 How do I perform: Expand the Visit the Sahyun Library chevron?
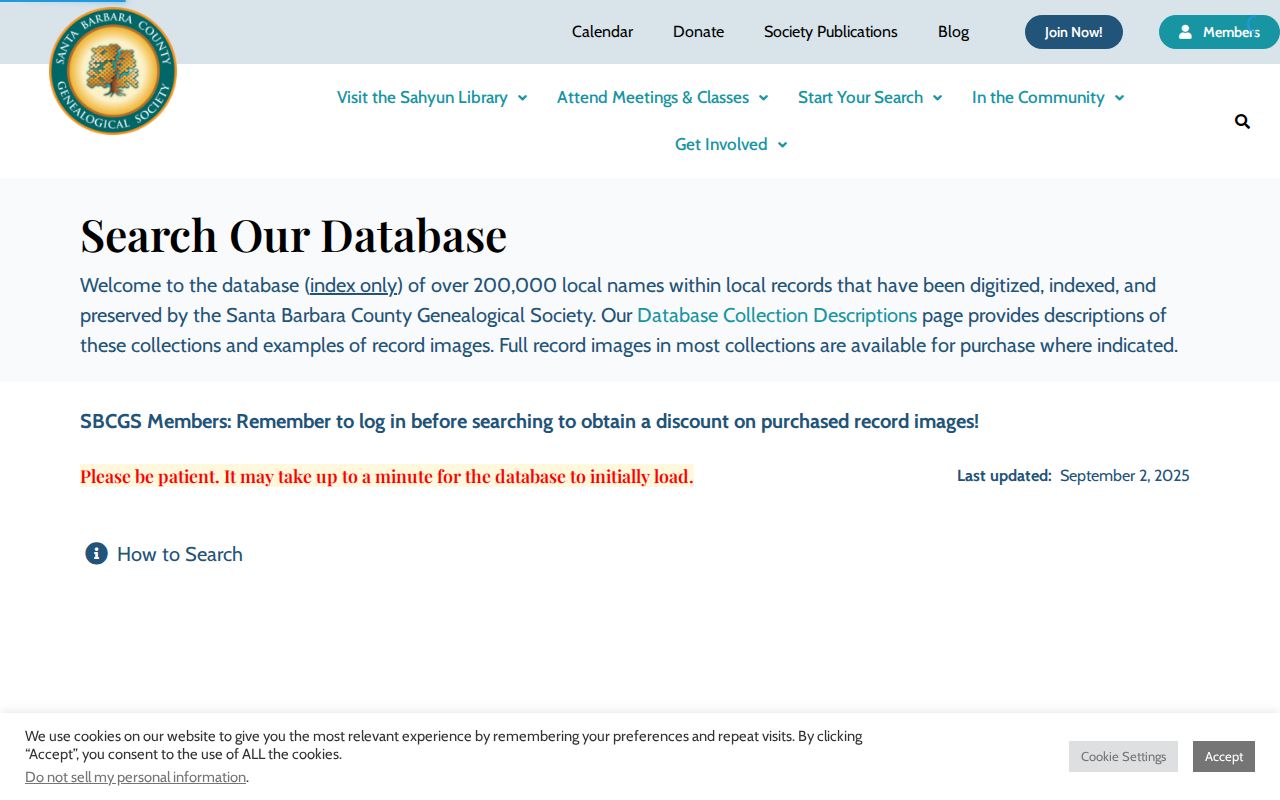522,98
